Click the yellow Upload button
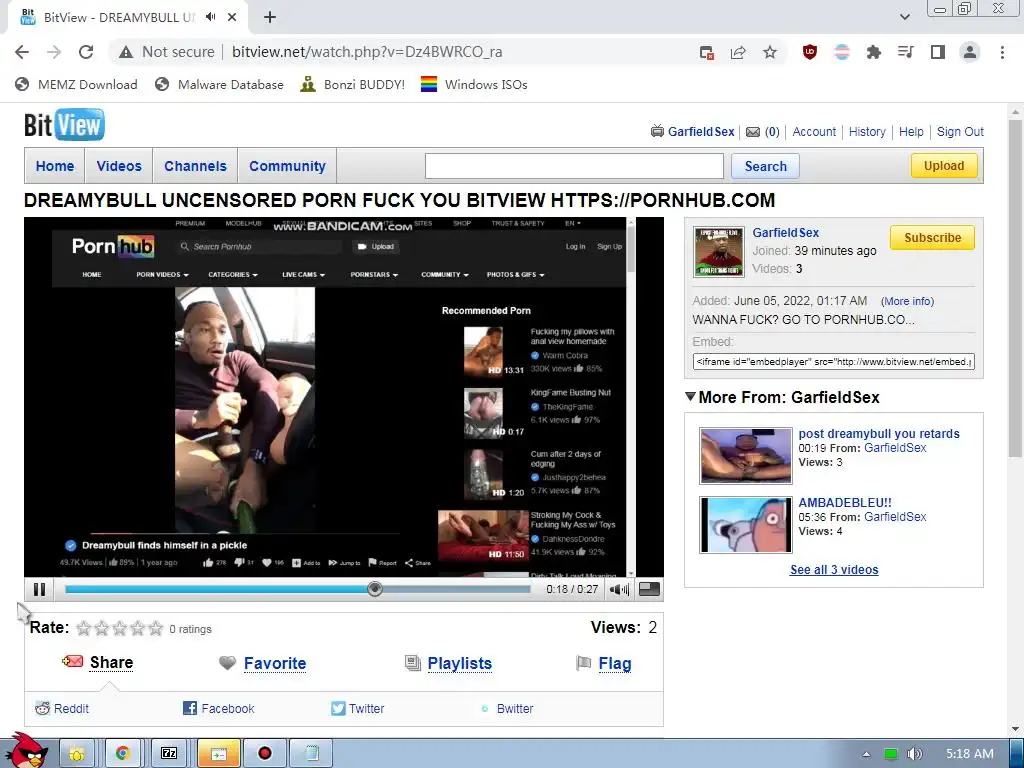 tap(944, 166)
